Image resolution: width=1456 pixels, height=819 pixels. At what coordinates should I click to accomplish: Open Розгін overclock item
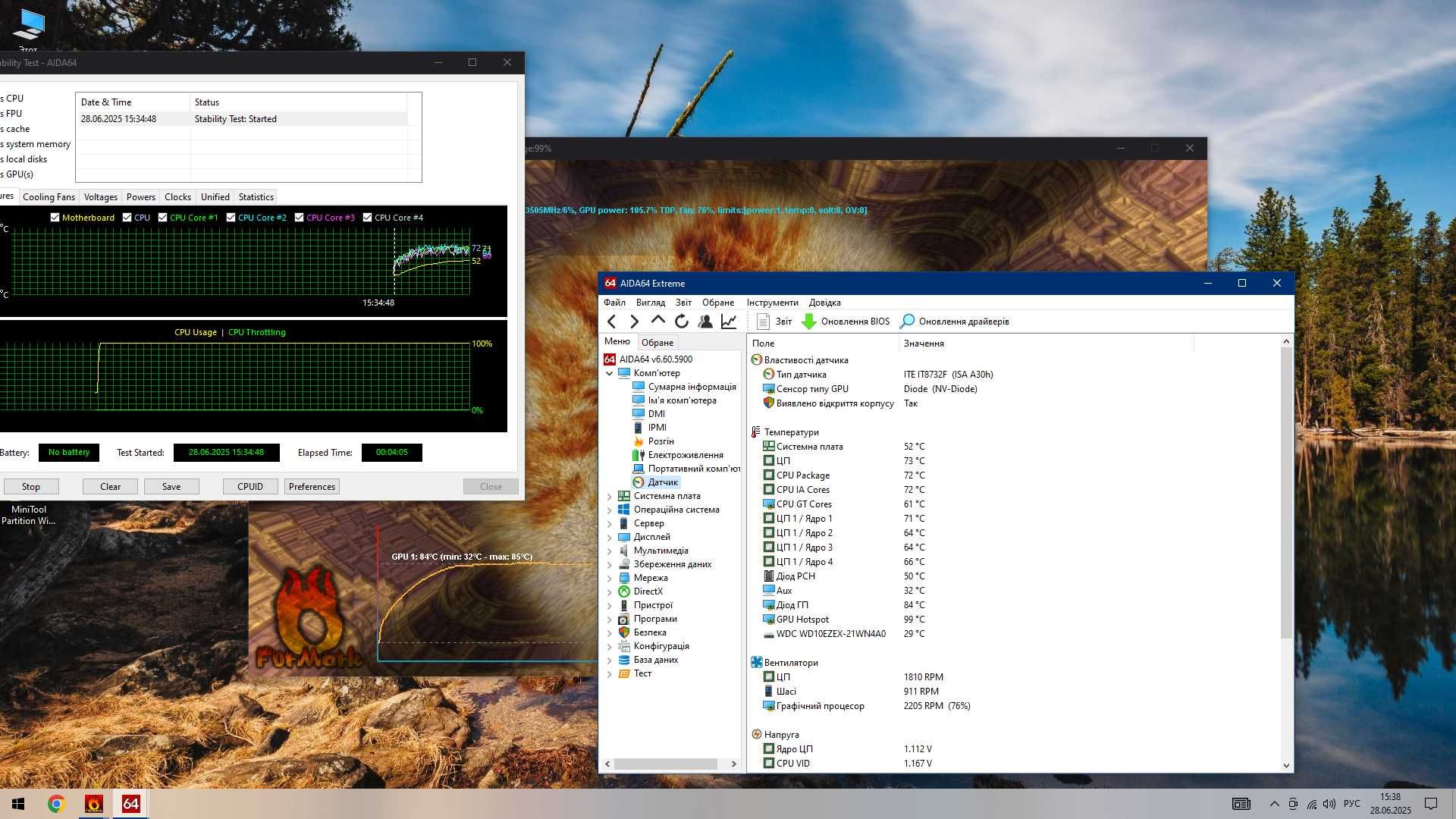(661, 441)
